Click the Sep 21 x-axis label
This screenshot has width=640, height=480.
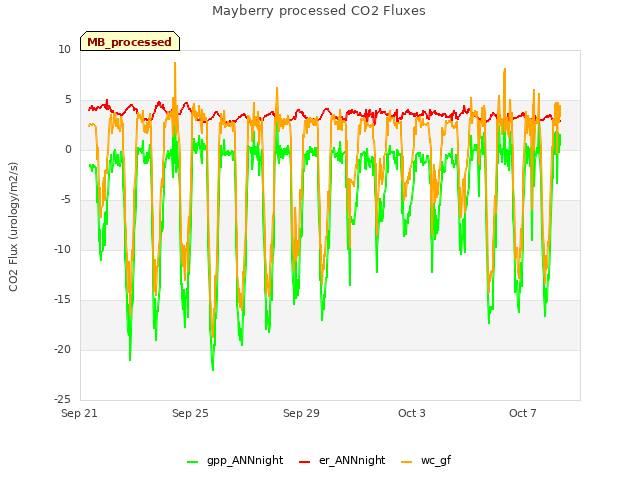click(79, 413)
